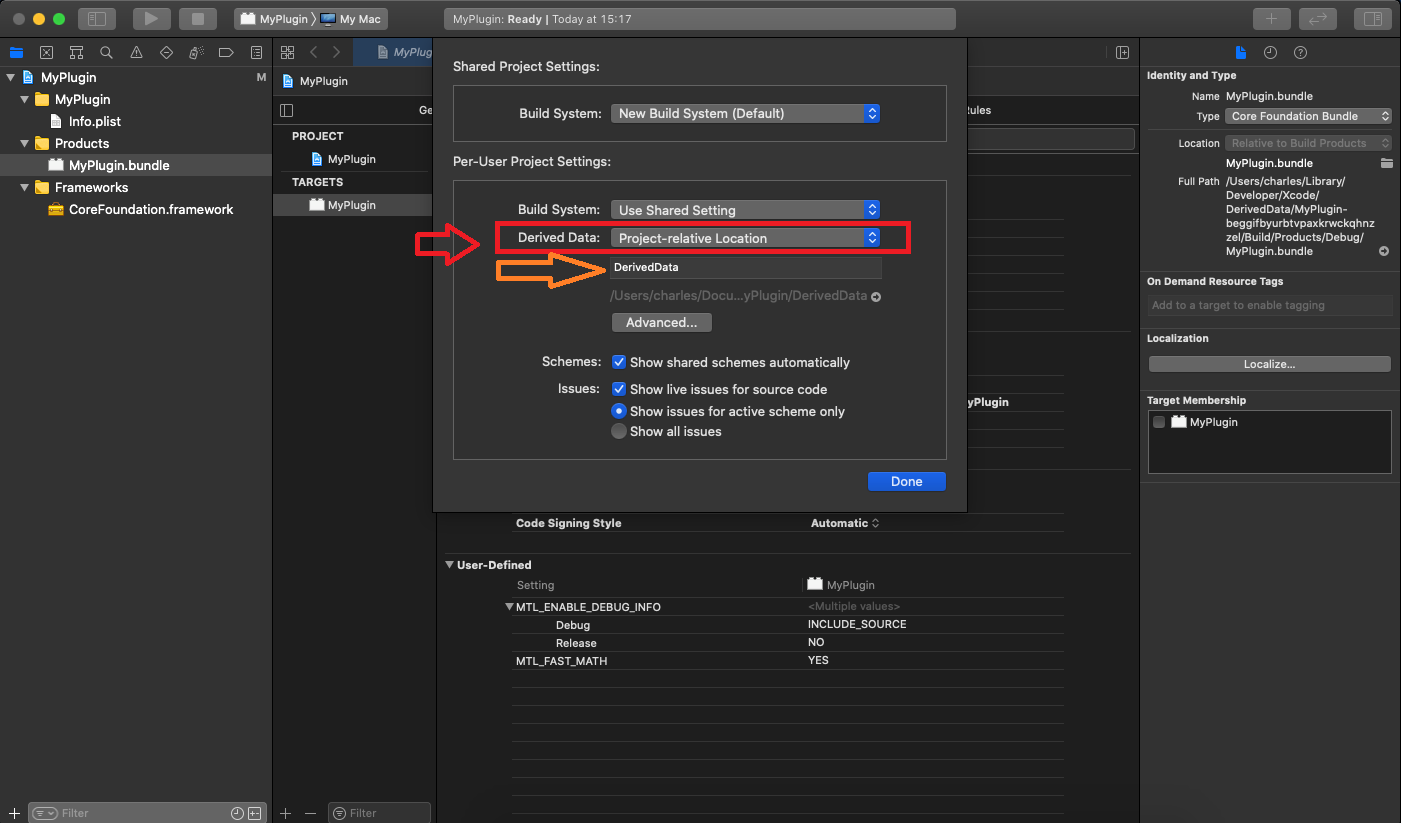Viewport: 1401px width, 823px height.
Task: Show the File inspector
Action: click(x=1240, y=52)
